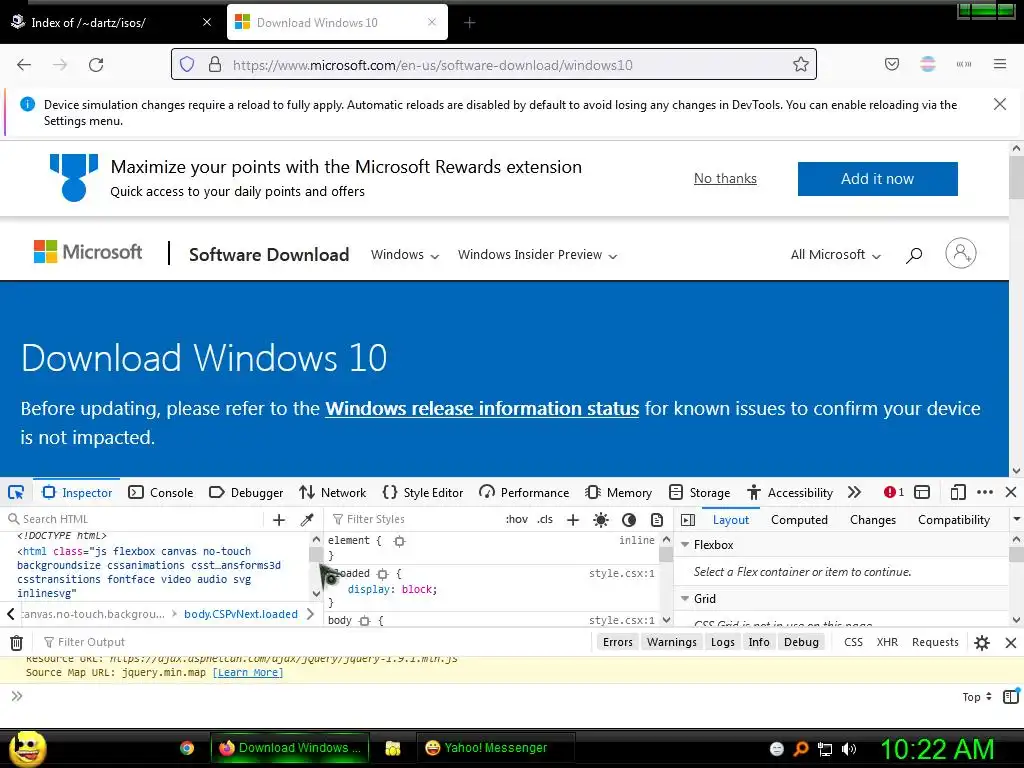
Task: Click the browser back arrow
Action: [x=24, y=65]
